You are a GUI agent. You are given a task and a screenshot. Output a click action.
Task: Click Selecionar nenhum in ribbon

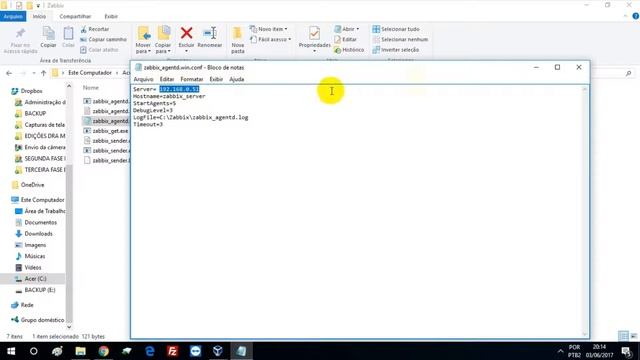click(x=400, y=40)
